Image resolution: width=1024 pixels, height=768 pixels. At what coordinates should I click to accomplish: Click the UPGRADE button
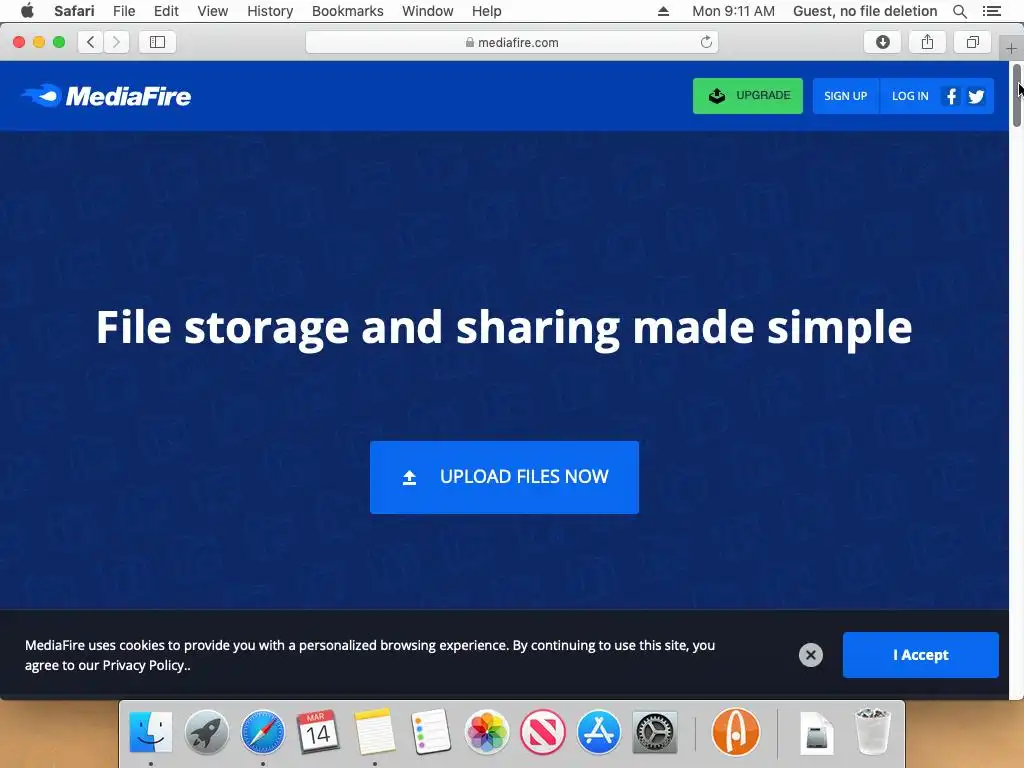748,96
